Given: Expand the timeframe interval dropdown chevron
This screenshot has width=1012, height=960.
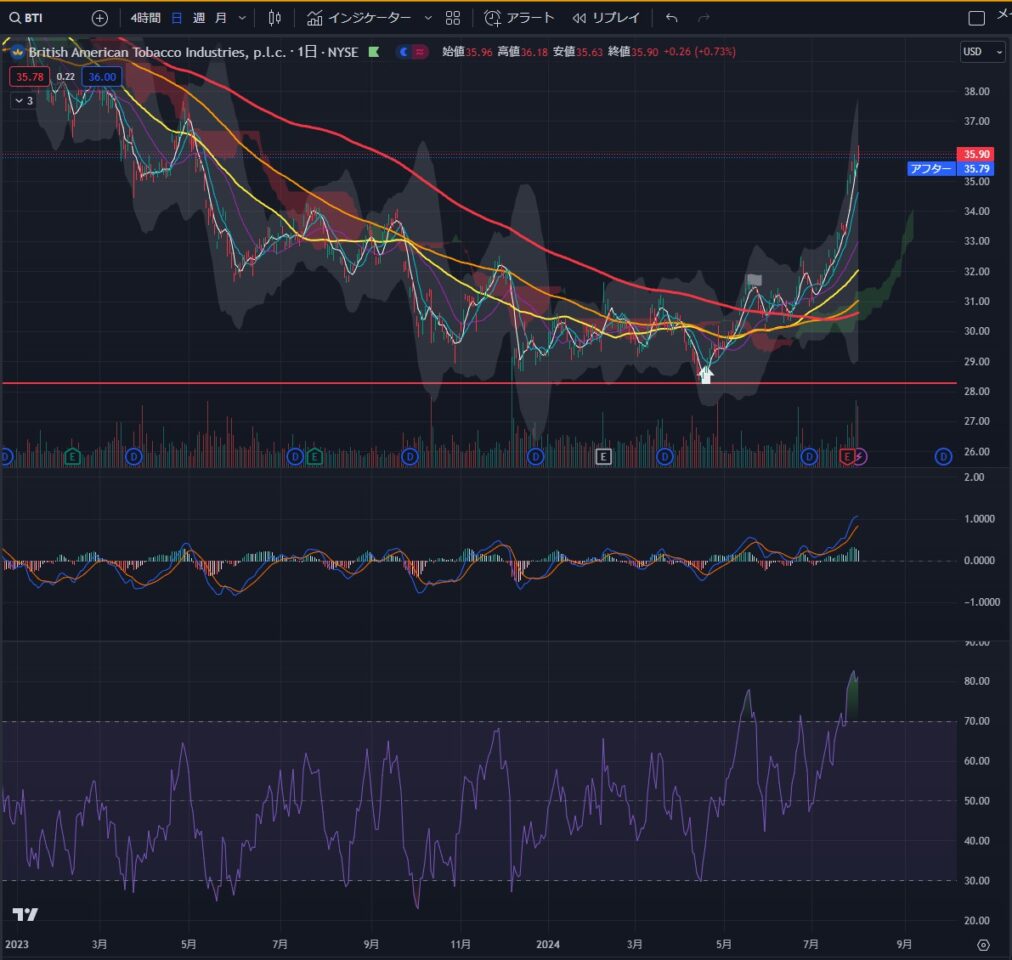Looking at the screenshot, I should (243, 18).
